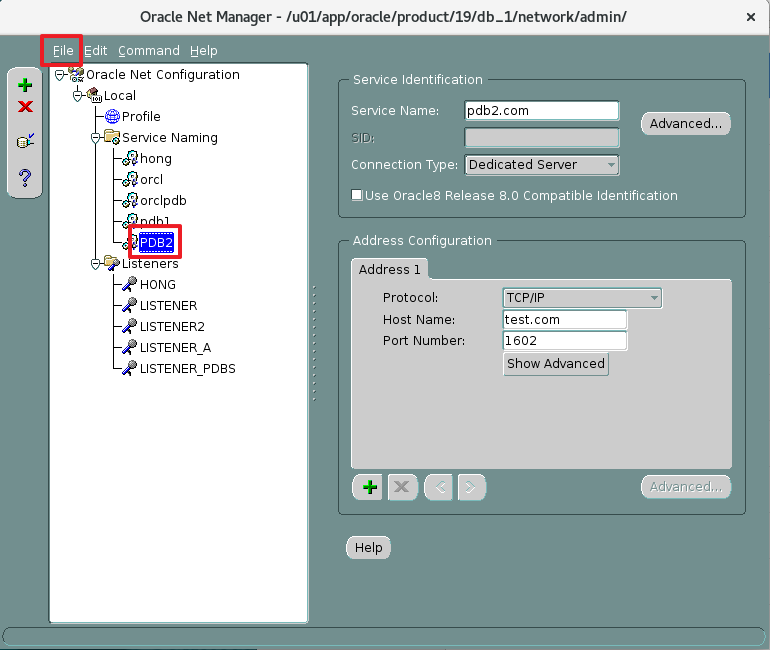
Task: Click the red X Delete toolbar icon
Action: tap(25, 107)
